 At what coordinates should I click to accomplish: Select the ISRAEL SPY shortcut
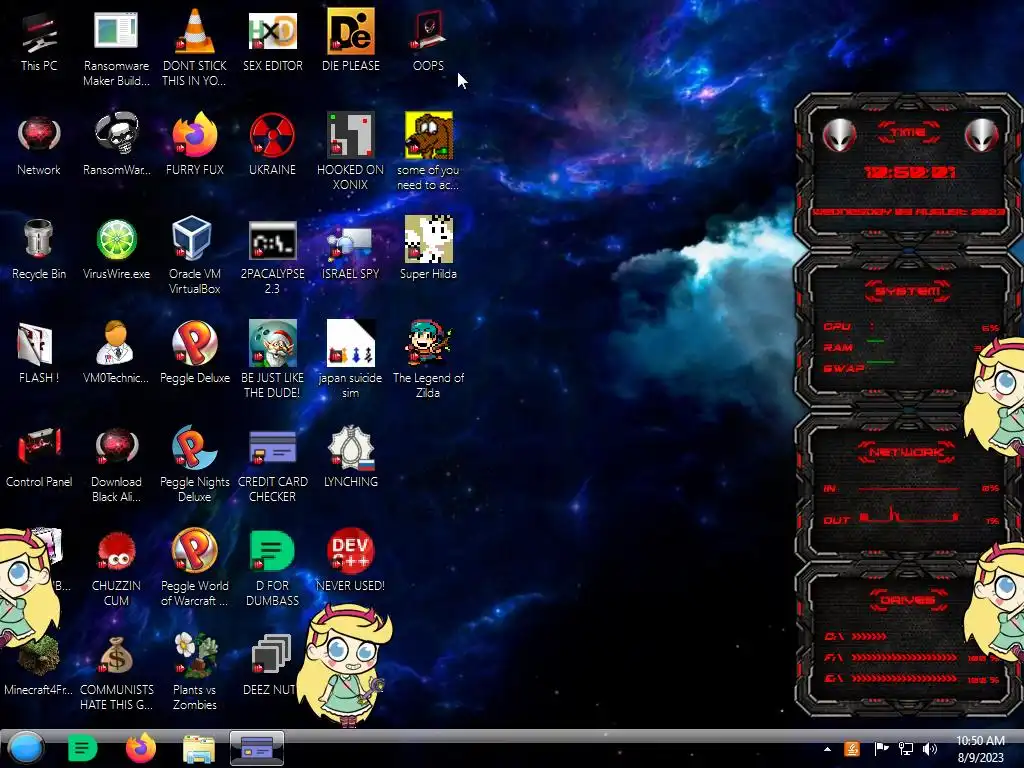(x=351, y=243)
